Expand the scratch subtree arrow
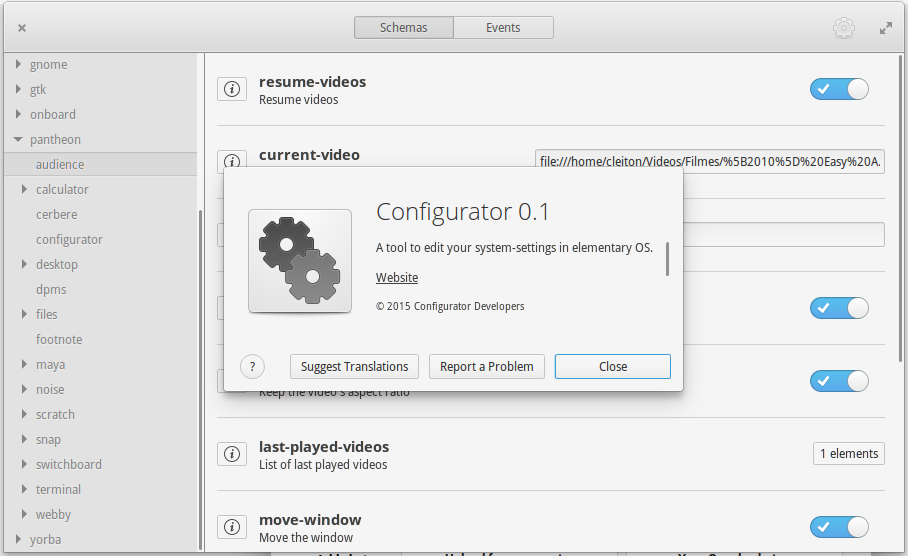This screenshot has width=908, height=556. point(24,414)
